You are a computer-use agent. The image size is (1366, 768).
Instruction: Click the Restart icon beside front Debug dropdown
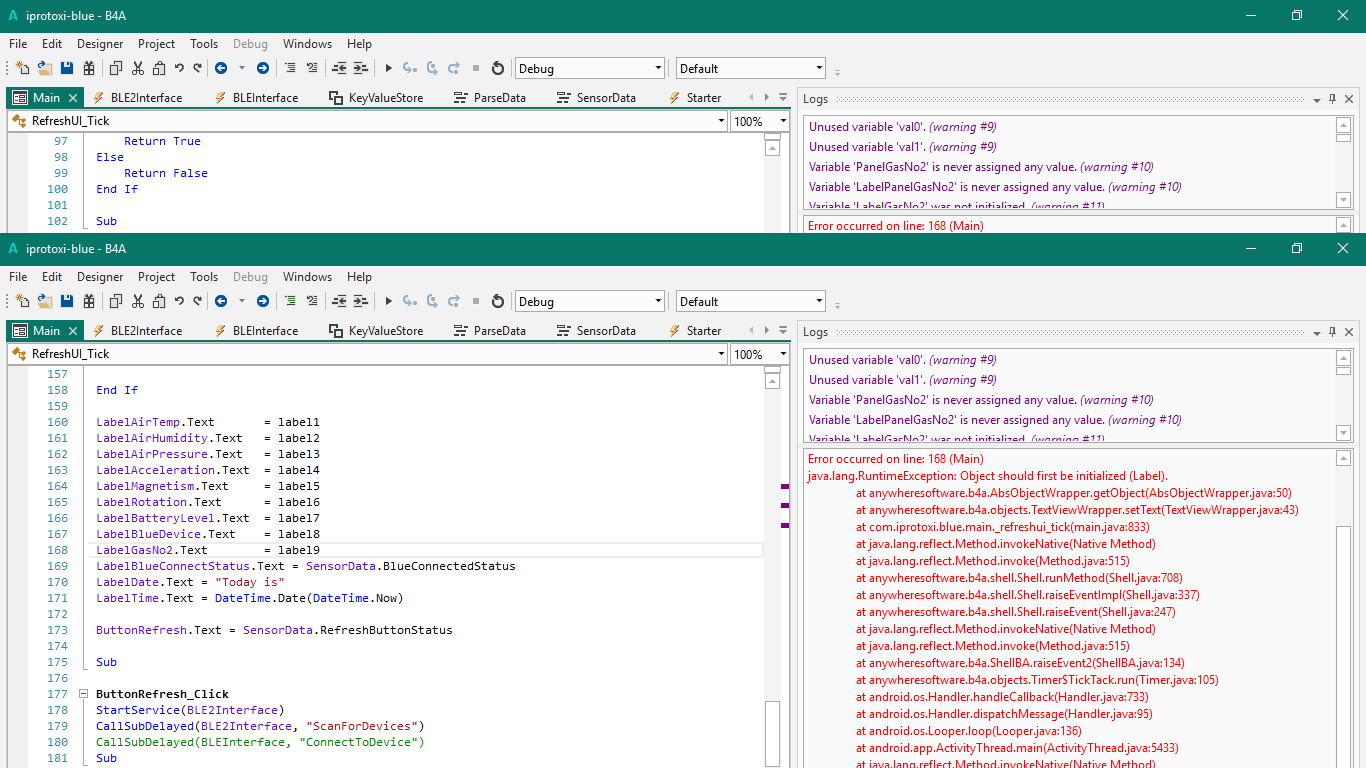(x=498, y=301)
